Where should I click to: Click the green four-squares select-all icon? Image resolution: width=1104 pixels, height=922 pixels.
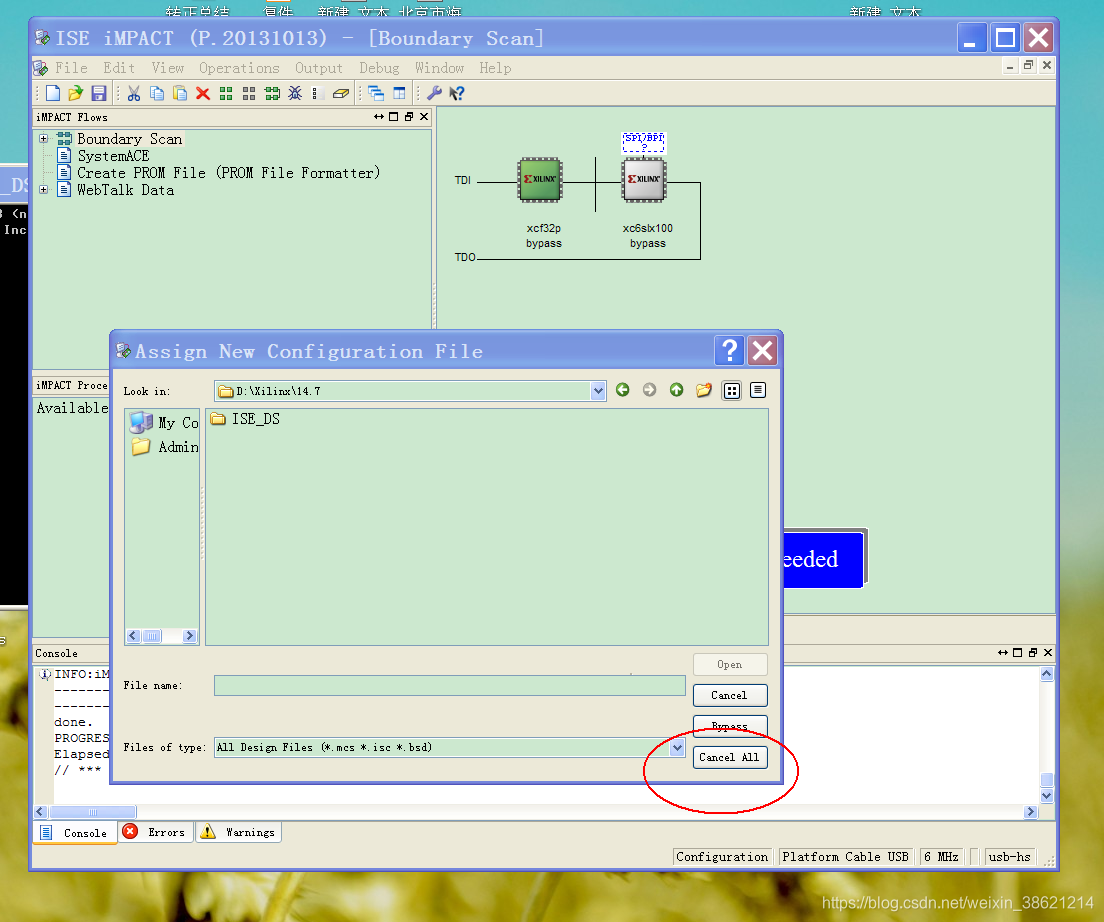(x=226, y=93)
